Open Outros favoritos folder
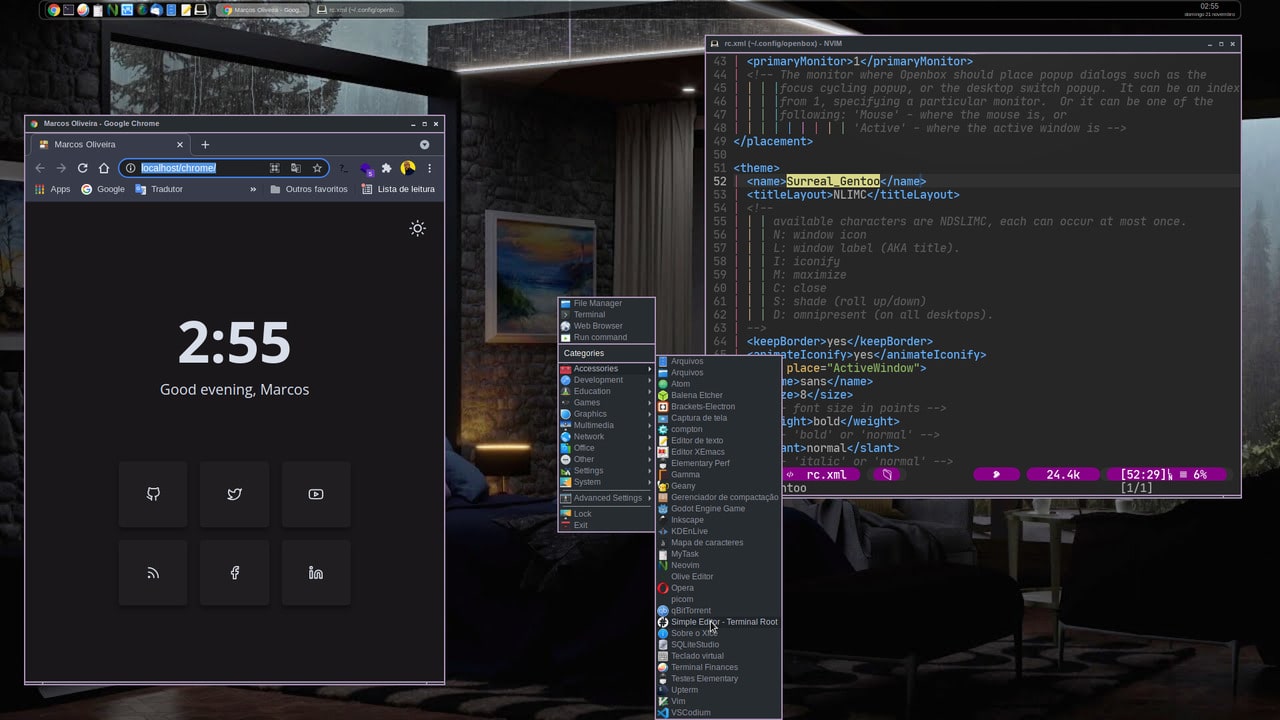Viewport: 1280px width, 720px height. pos(309,189)
